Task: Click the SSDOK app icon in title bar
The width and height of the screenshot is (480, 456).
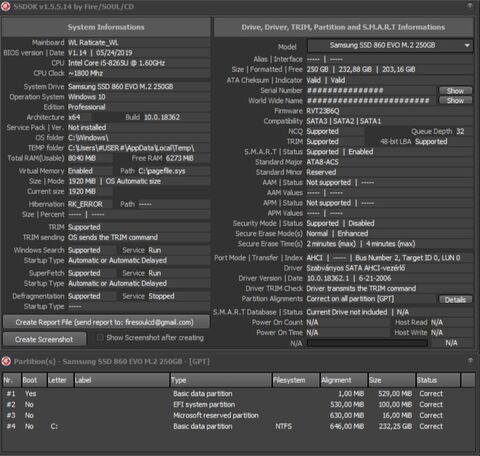Action: 5,7
